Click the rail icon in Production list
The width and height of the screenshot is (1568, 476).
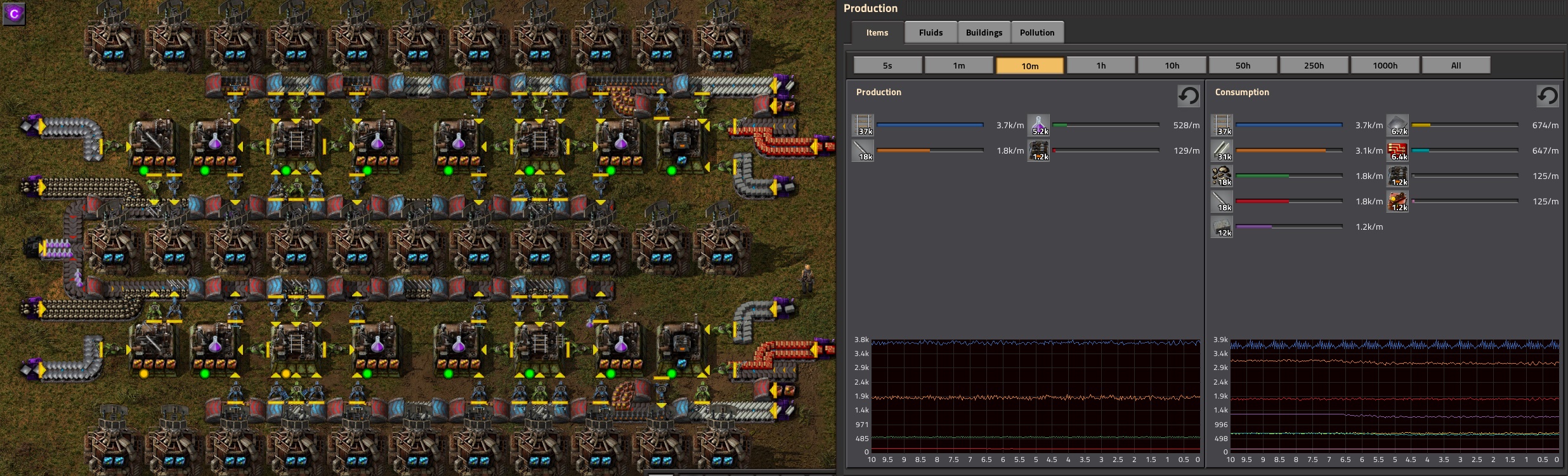(863, 125)
